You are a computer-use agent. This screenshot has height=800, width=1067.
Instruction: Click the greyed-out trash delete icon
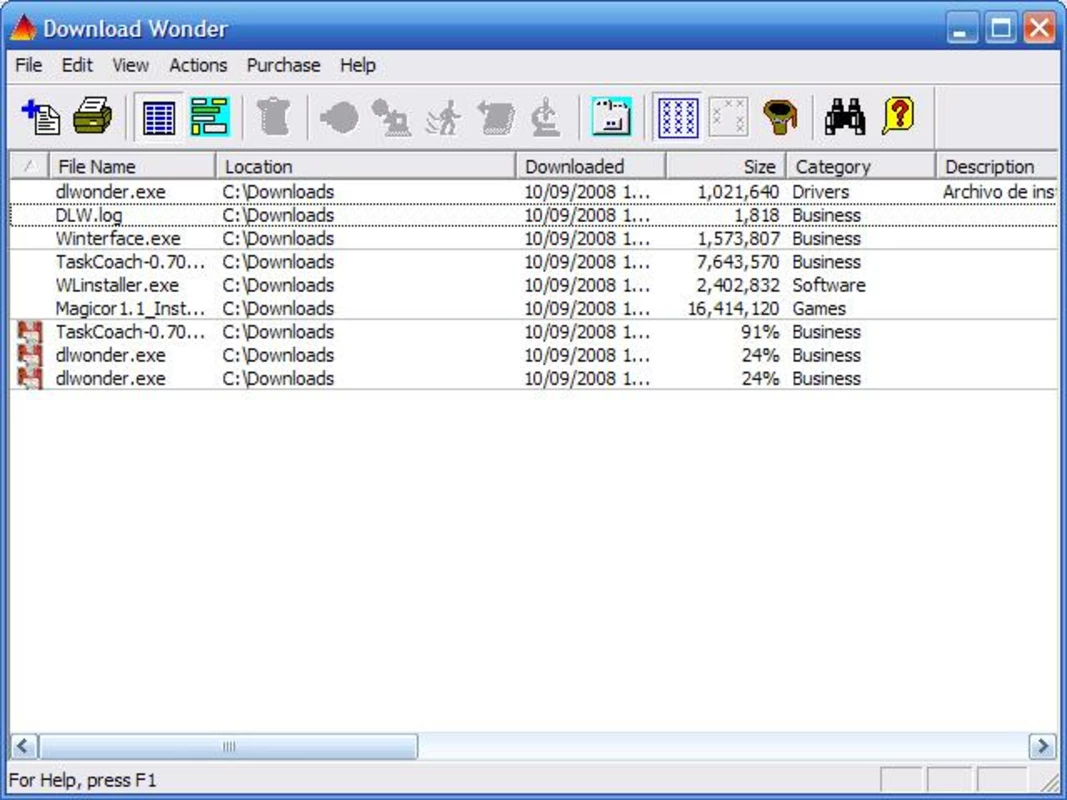pos(274,117)
